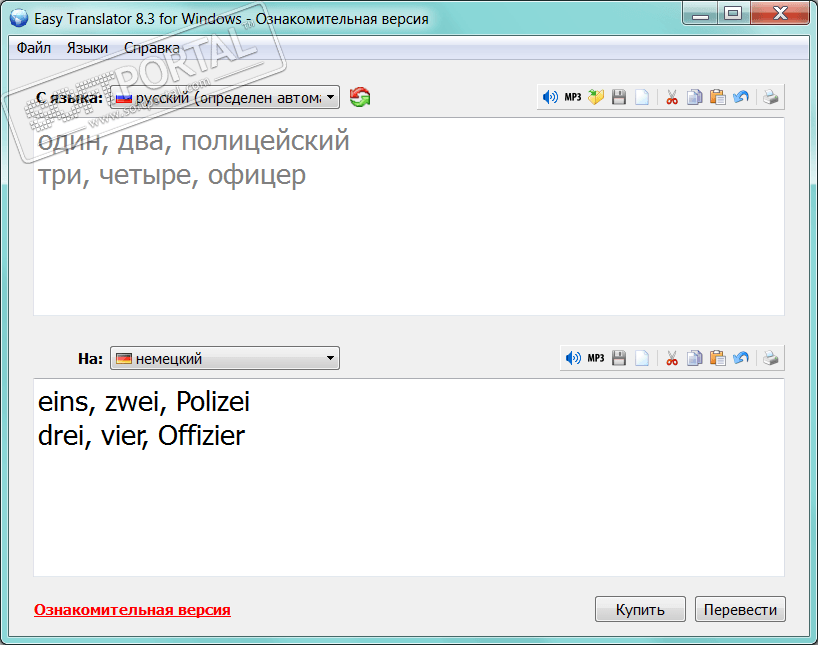The image size is (818, 645).
Task: Click the Easy Translator globe title icon
Action: [x=19, y=18]
